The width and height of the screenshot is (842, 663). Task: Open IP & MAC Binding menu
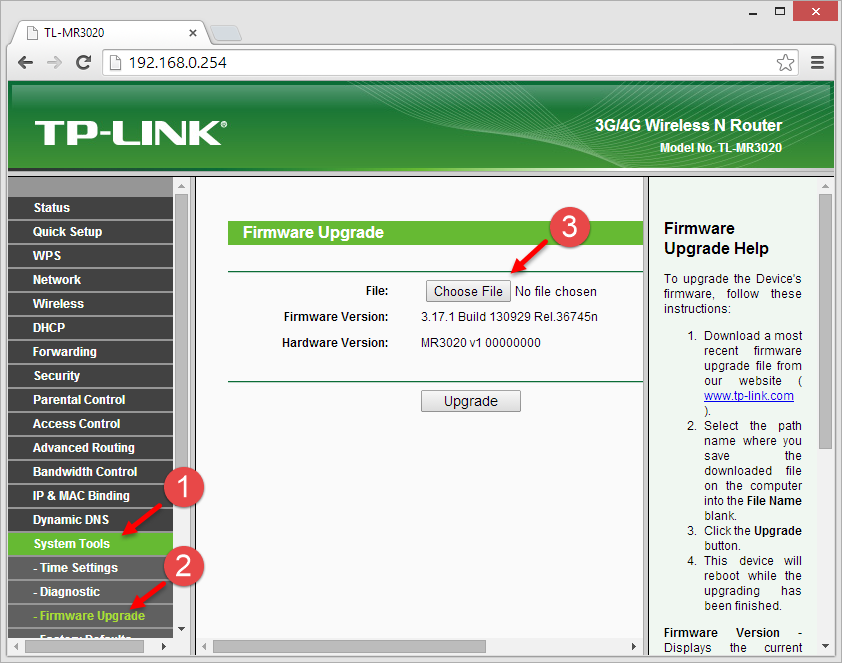click(90, 496)
